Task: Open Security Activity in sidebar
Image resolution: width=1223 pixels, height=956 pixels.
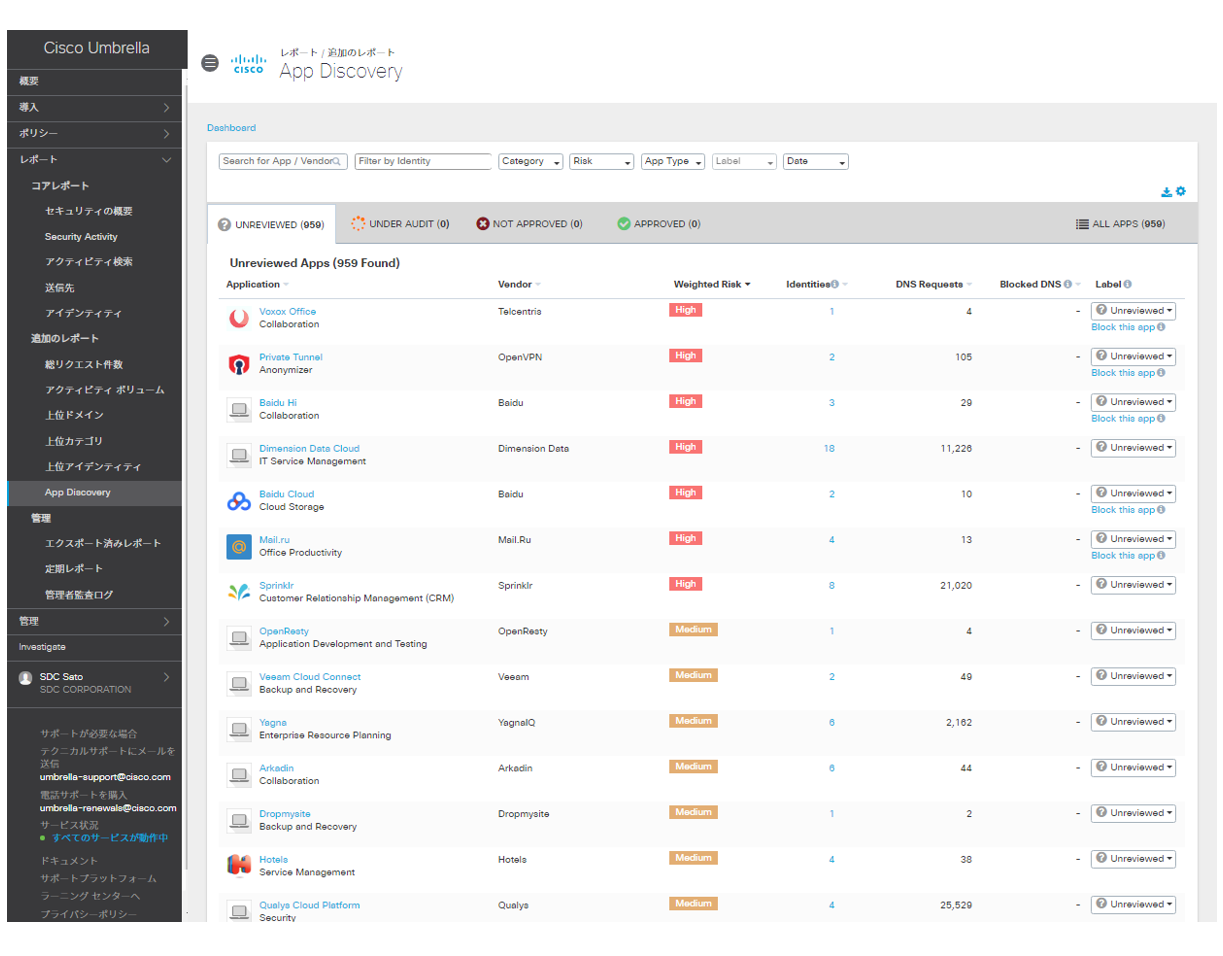Action: coord(81,237)
